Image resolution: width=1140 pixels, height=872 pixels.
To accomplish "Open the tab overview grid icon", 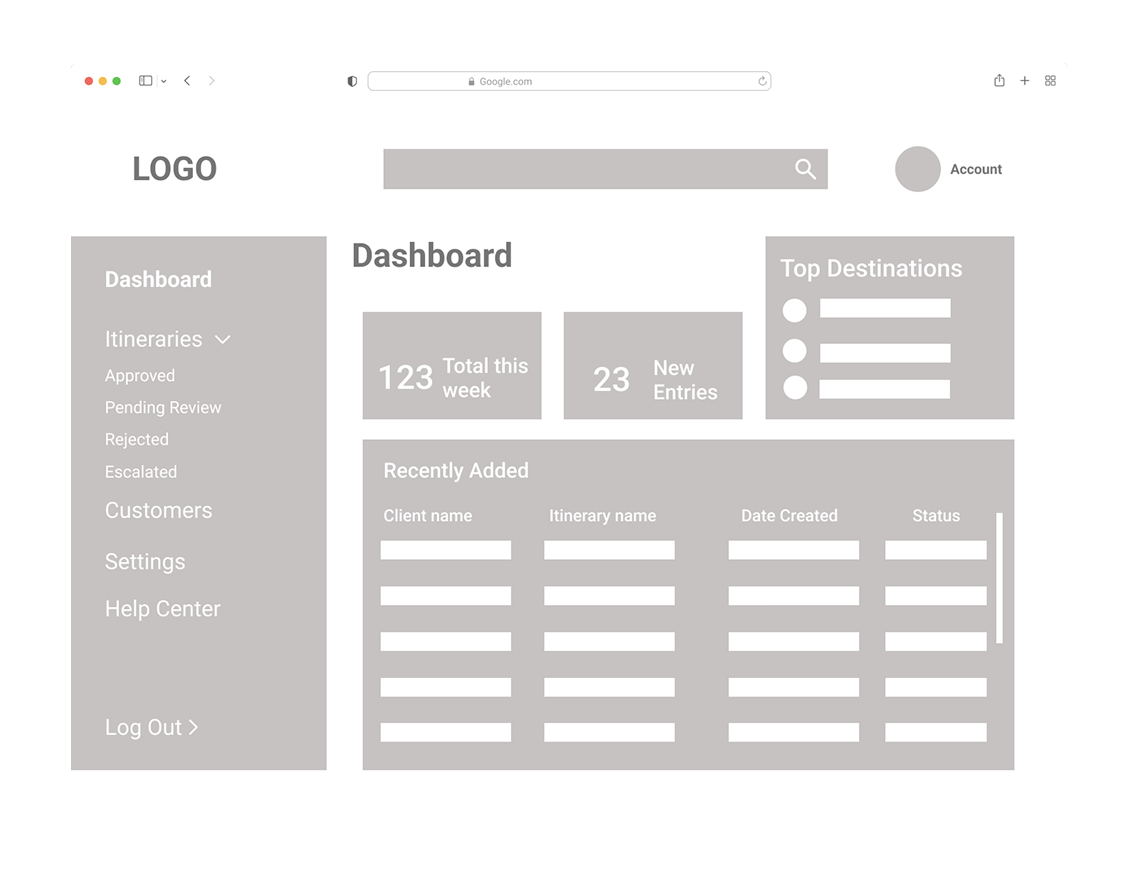I will [x=1049, y=80].
